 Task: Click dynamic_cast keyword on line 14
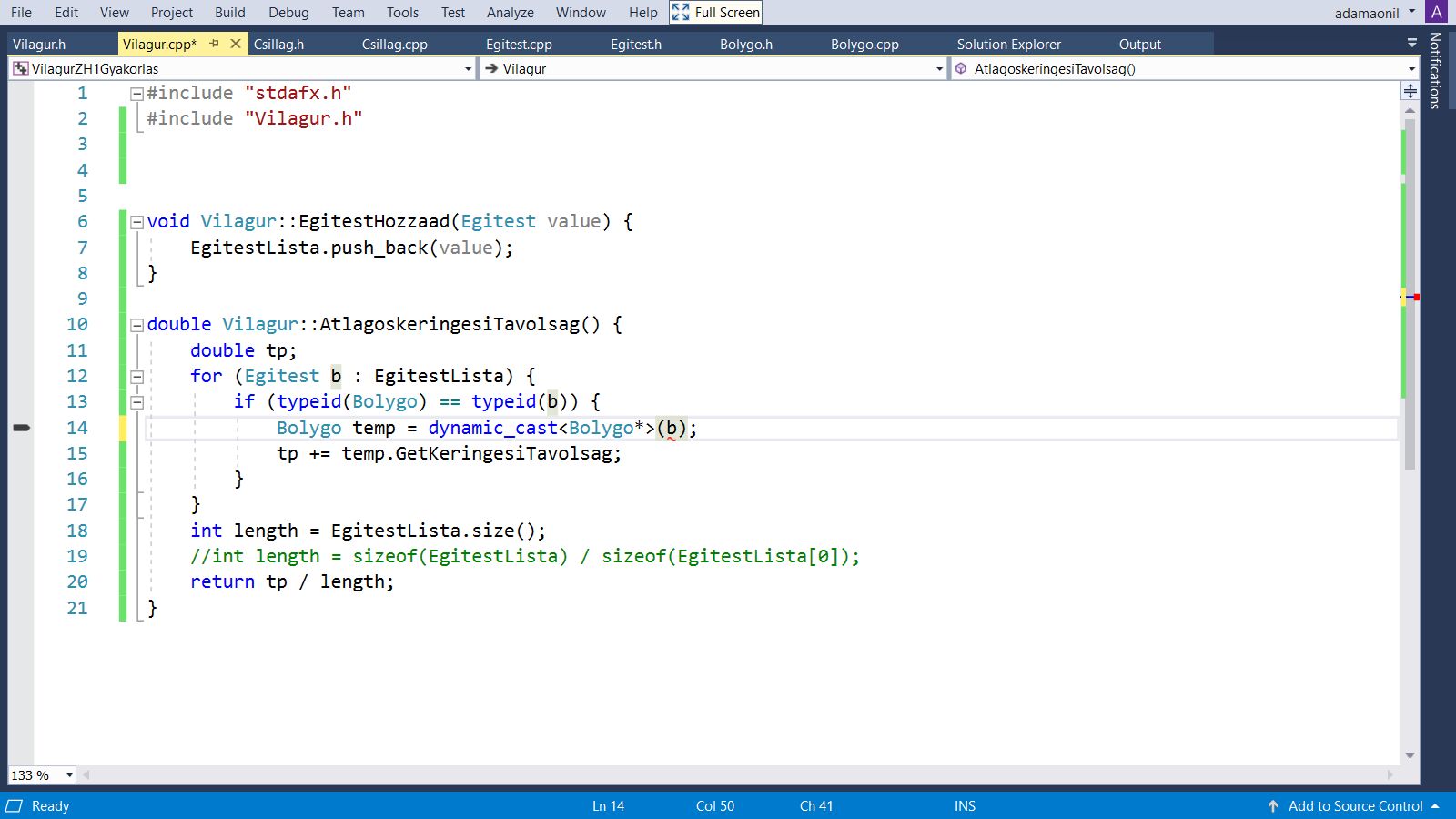[x=492, y=428]
